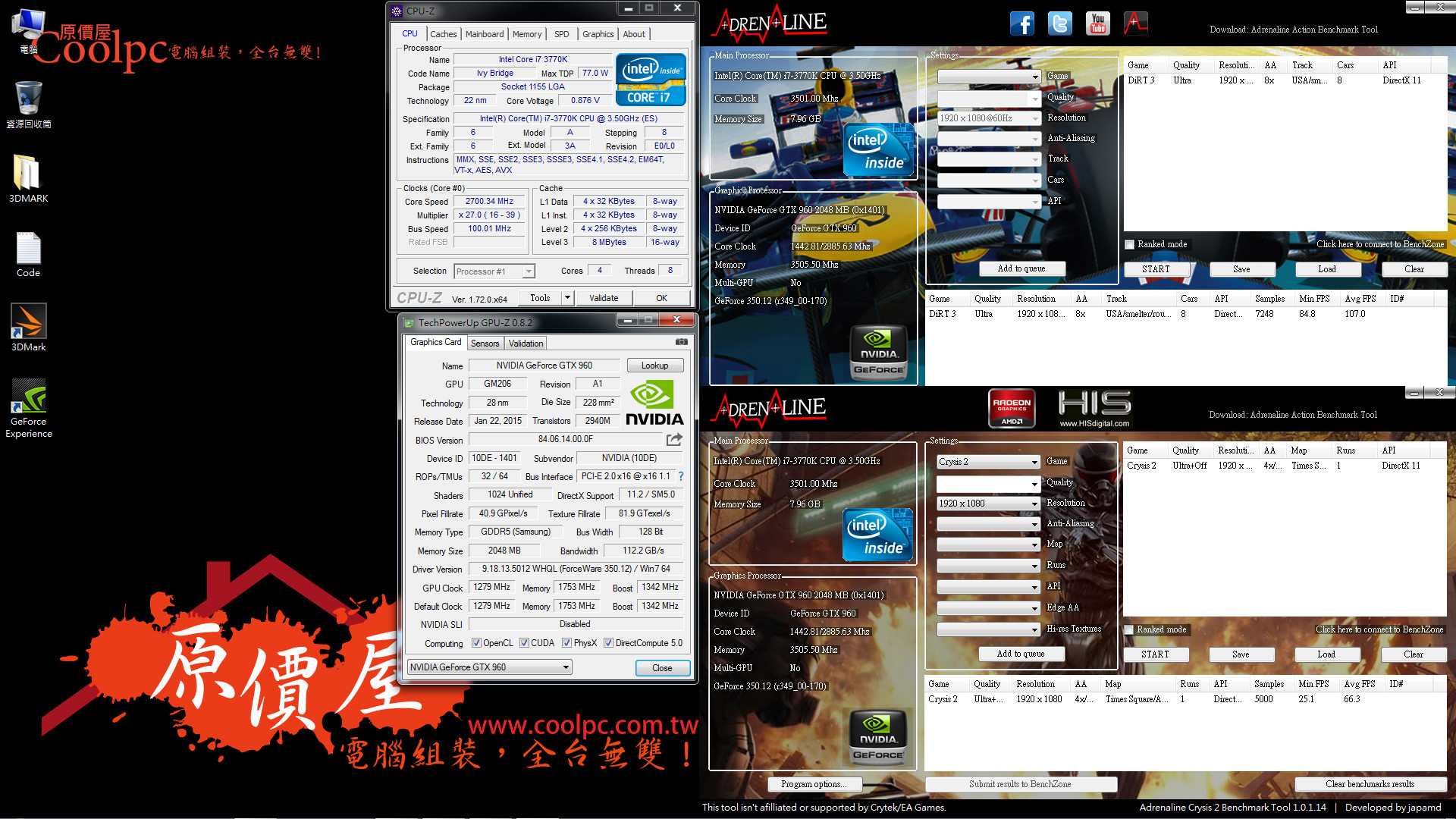The height and width of the screenshot is (819, 1456).
Task: Click Submit results to BenchZone
Action: click(1020, 784)
